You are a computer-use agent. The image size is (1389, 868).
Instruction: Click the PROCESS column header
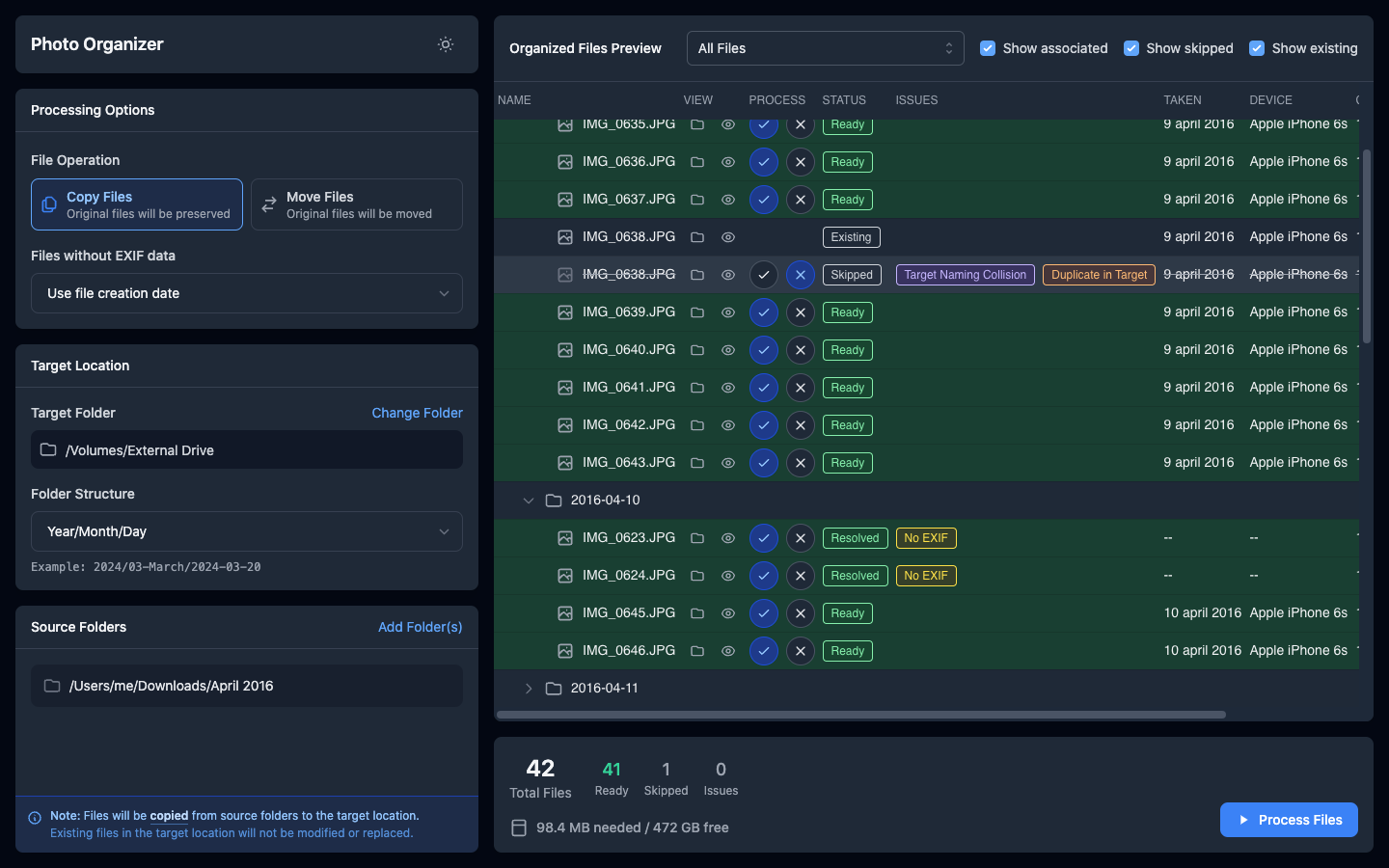tap(776, 100)
